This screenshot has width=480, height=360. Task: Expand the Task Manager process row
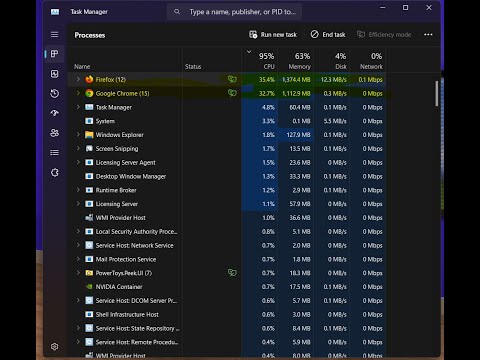(x=78, y=107)
